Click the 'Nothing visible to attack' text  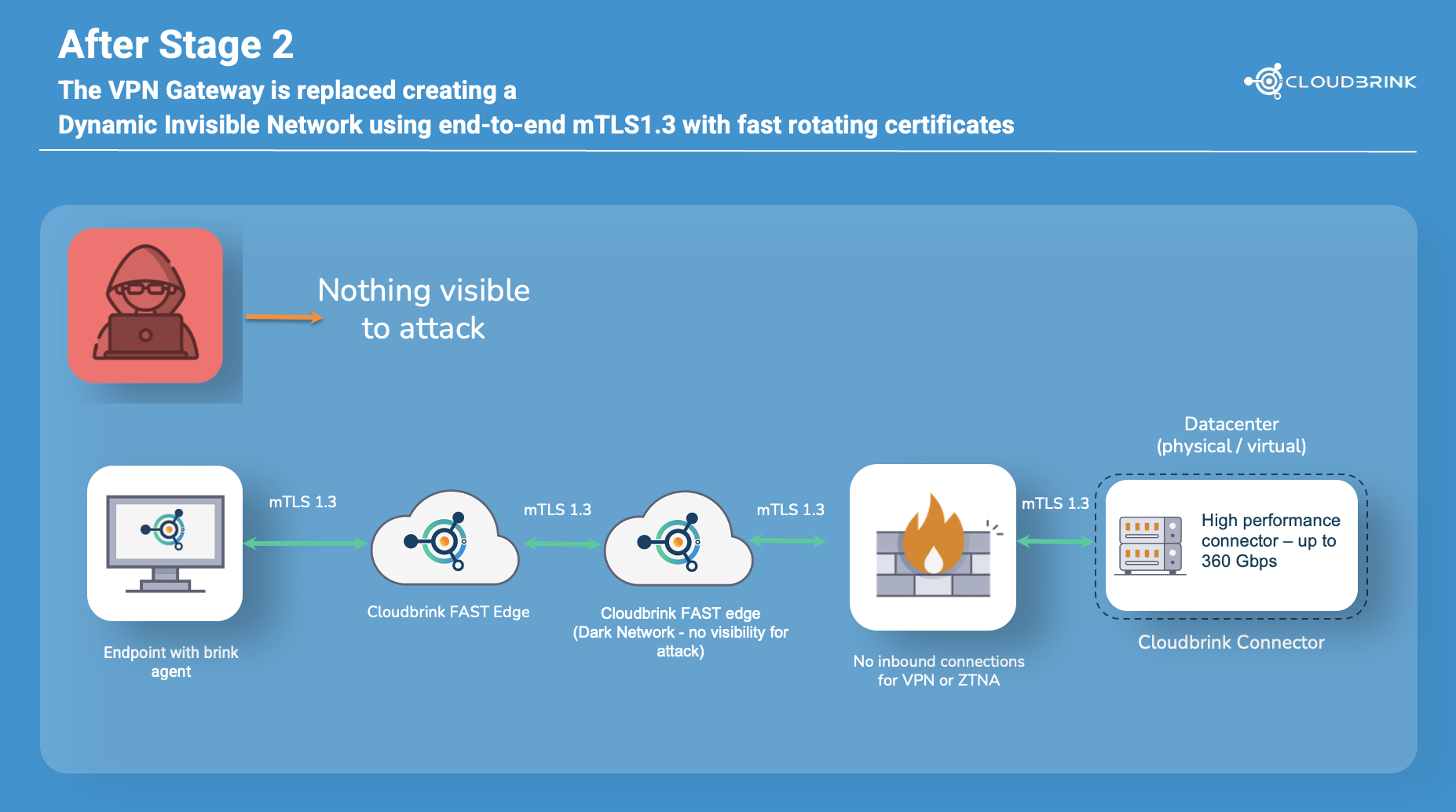tap(423, 309)
